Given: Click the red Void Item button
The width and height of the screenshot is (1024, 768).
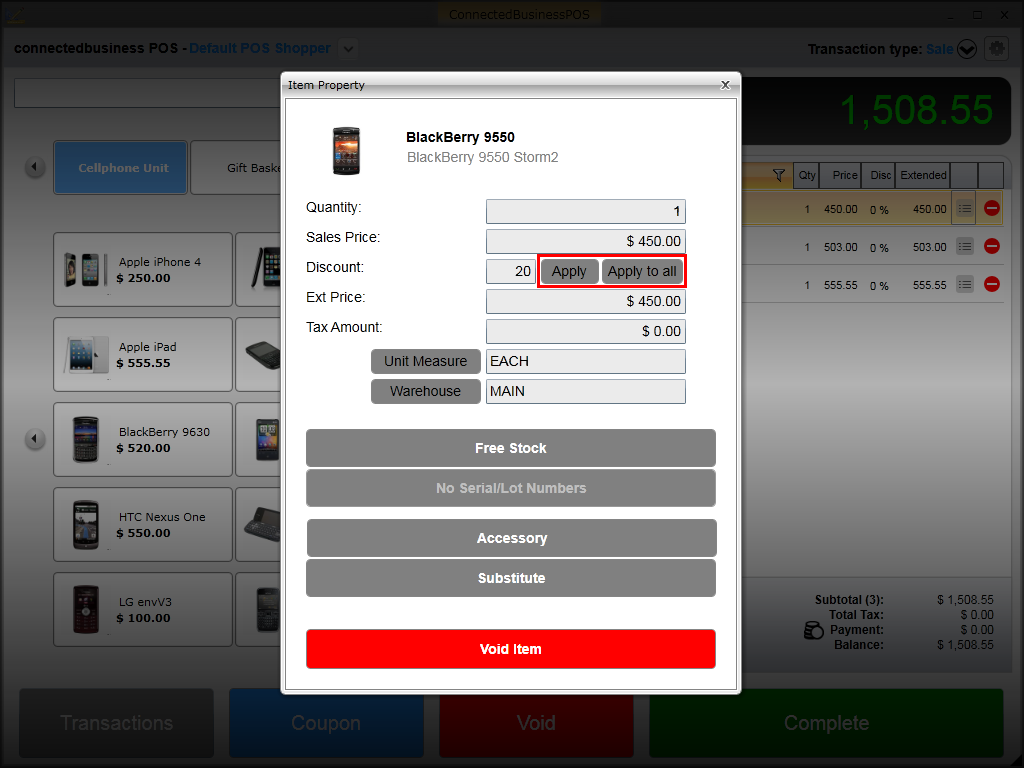Looking at the screenshot, I should coord(510,649).
